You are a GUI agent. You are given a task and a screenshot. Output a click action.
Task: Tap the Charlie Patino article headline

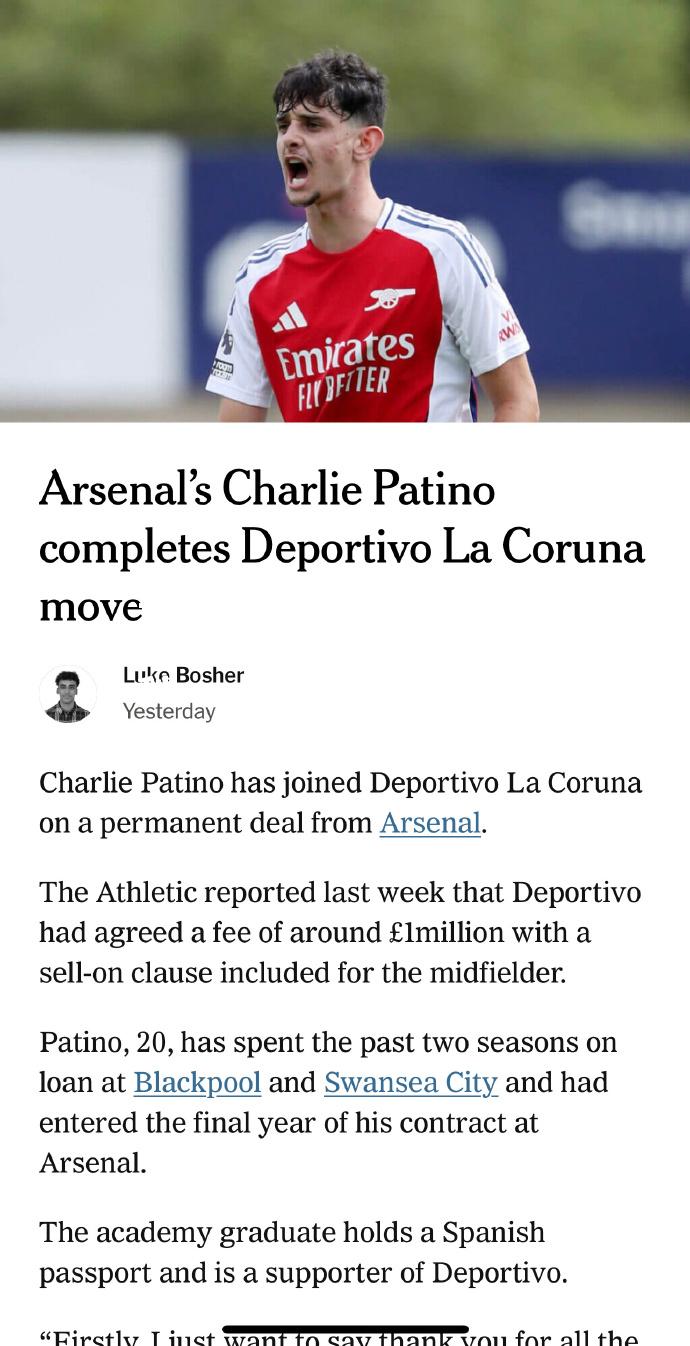pos(342,547)
